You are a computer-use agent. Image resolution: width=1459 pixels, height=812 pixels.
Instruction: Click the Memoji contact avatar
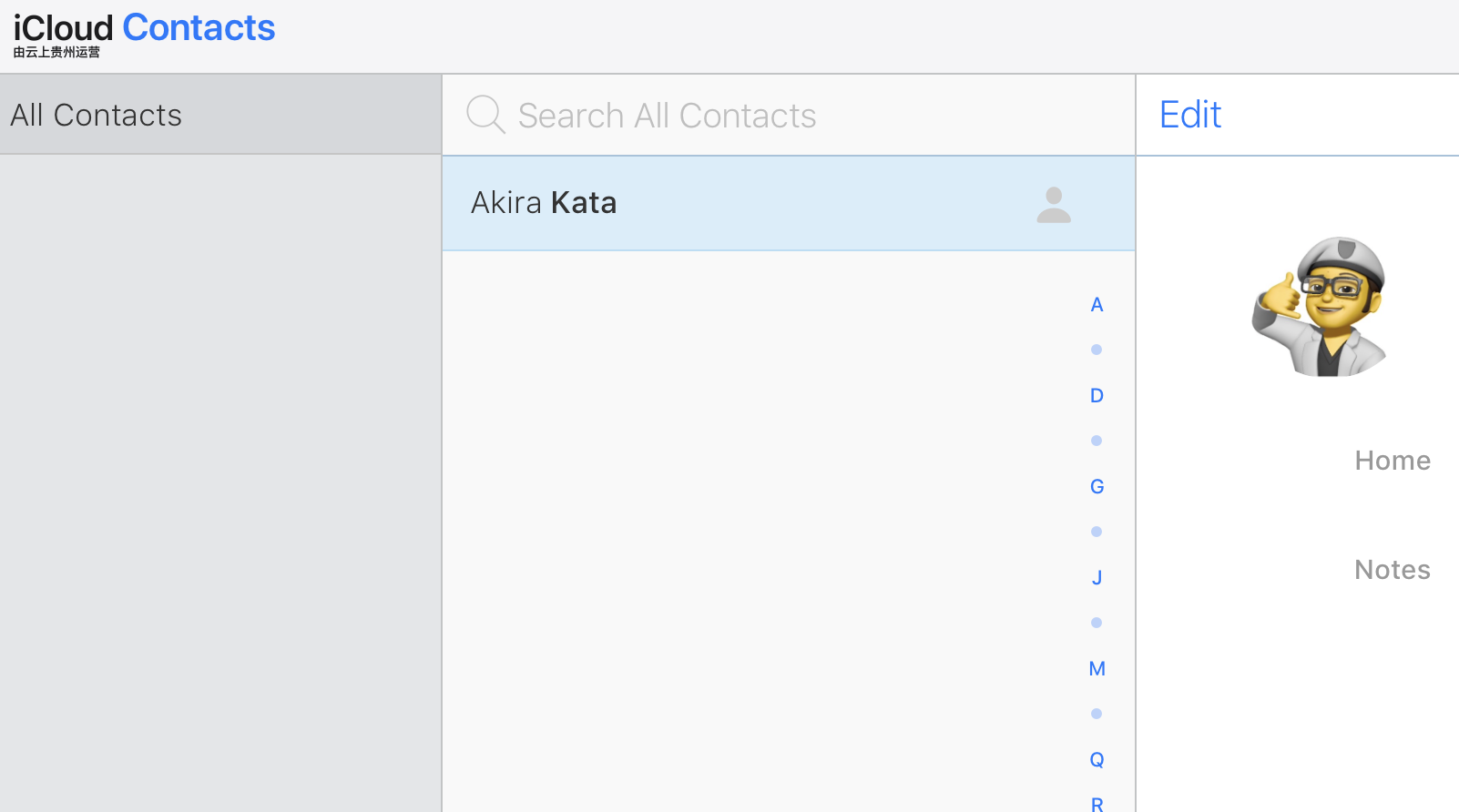[x=1321, y=308]
